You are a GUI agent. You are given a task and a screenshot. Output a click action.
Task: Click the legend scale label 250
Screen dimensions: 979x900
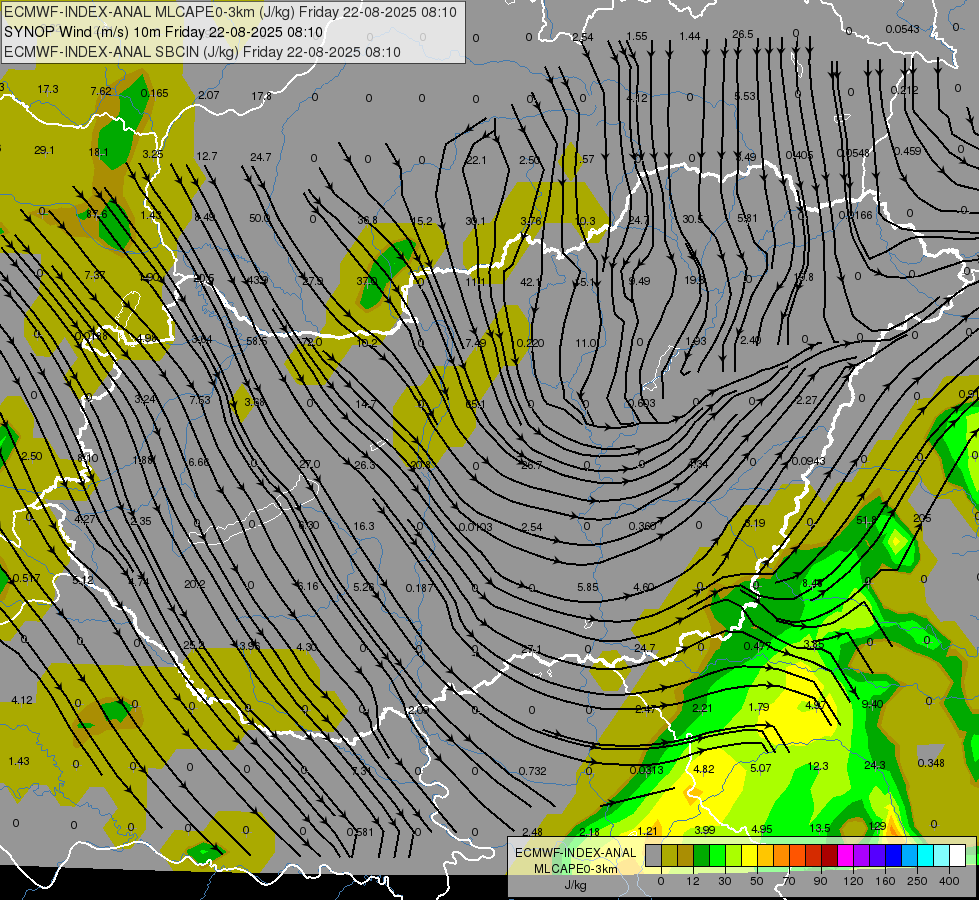point(917,881)
